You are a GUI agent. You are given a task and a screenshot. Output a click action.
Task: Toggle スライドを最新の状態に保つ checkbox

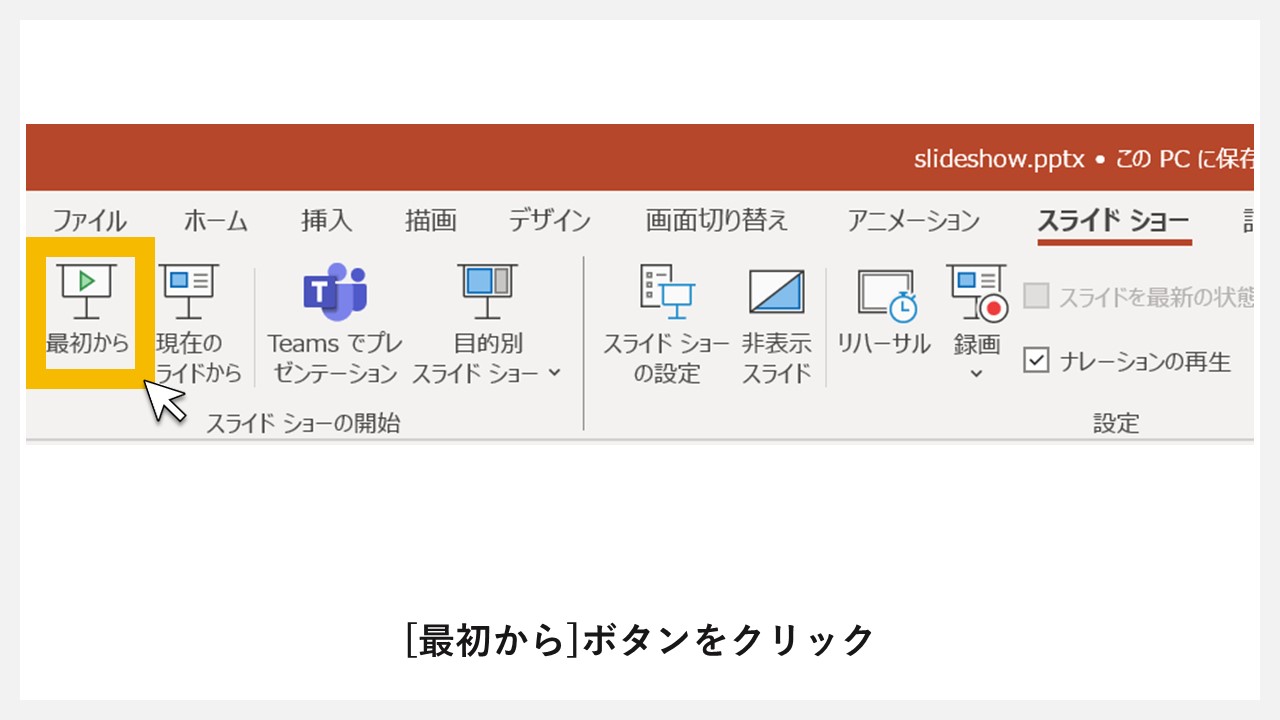point(1035,296)
